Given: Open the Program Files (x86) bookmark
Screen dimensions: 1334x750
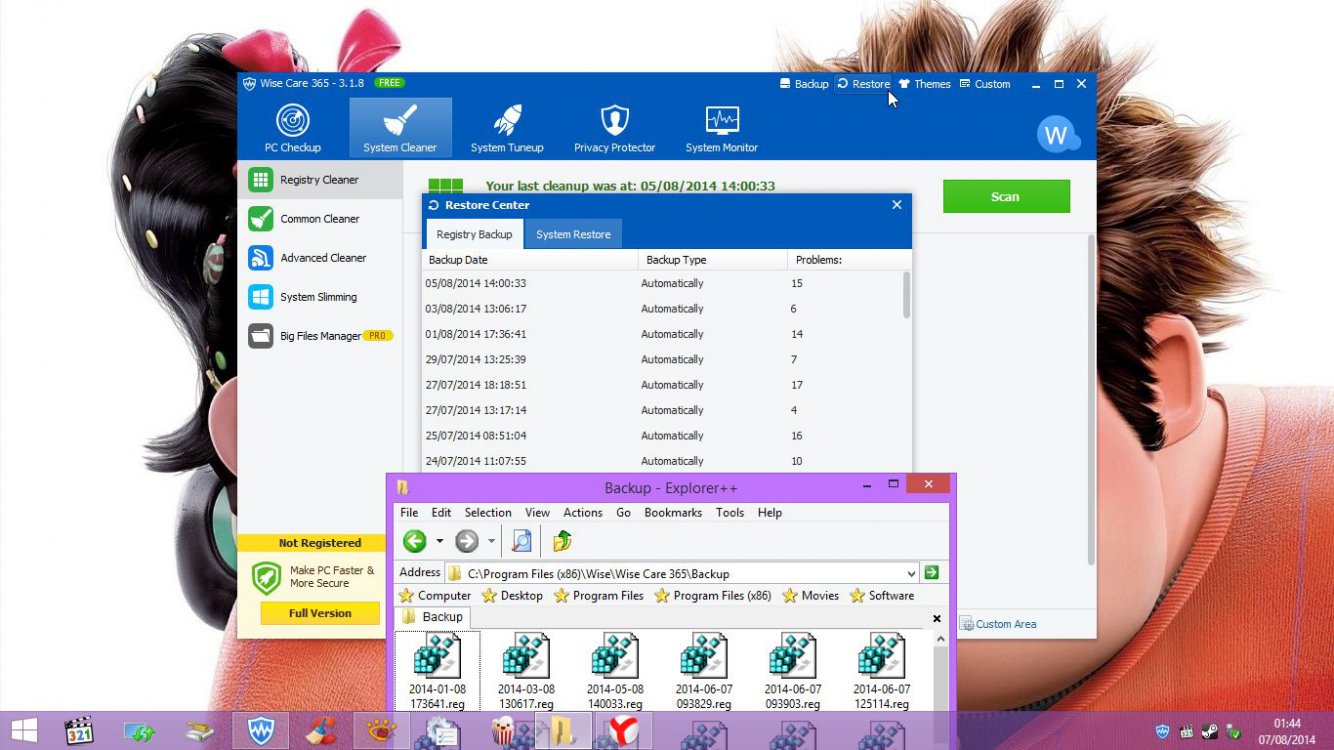Looking at the screenshot, I should 713,595.
